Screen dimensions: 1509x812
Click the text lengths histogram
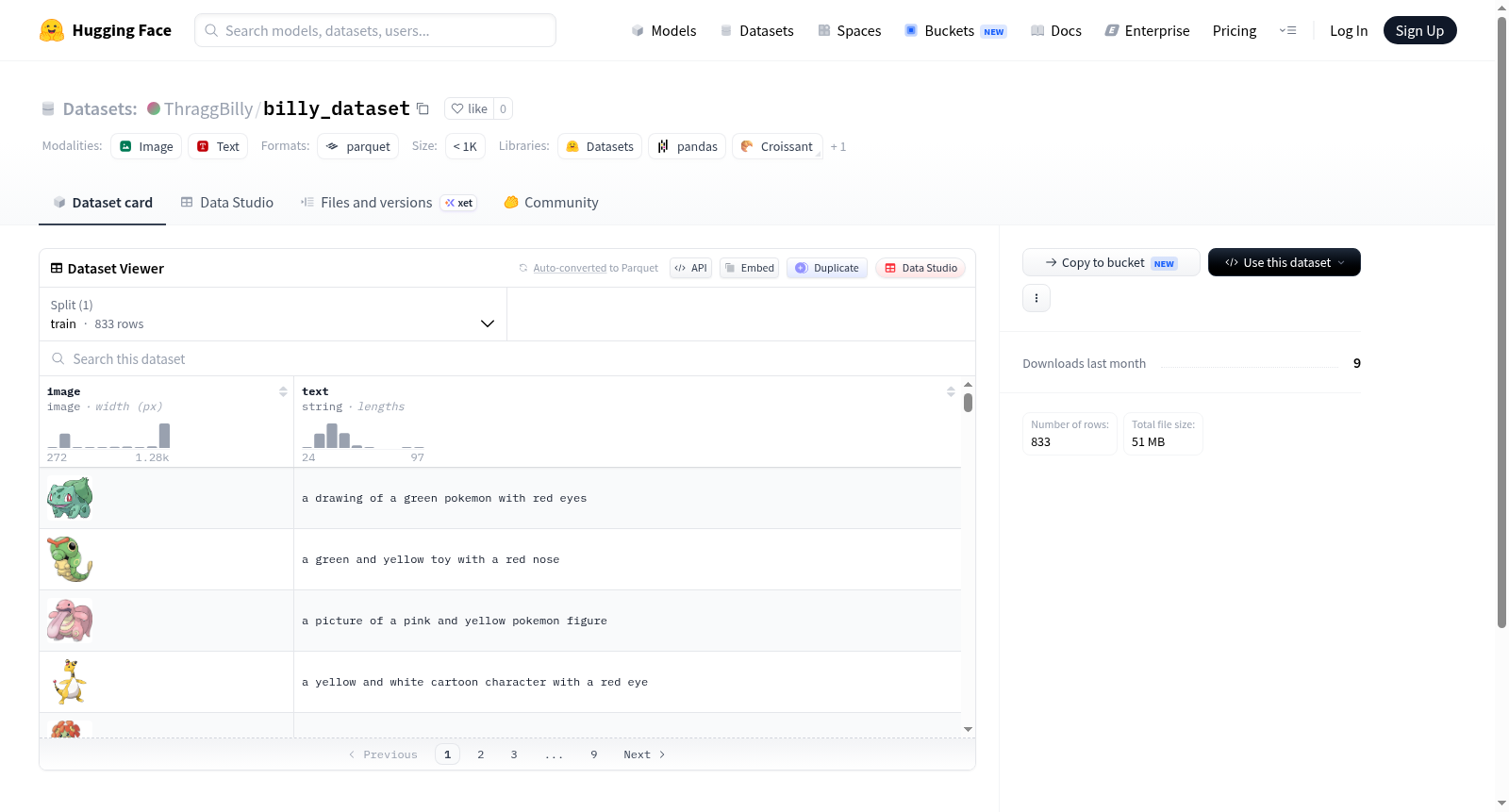tap(363, 436)
